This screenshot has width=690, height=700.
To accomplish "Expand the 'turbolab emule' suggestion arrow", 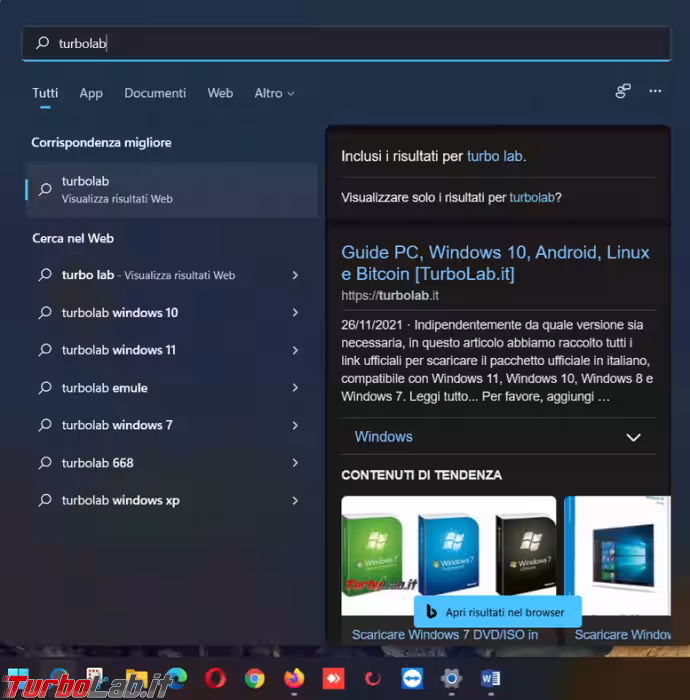I will point(295,388).
